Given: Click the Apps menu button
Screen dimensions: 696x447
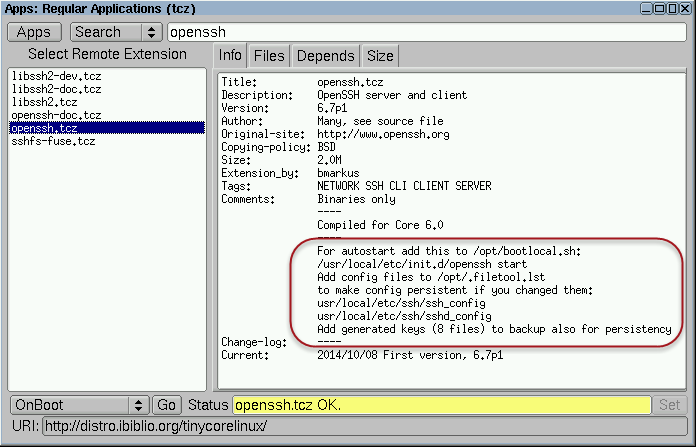Looking at the screenshot, I should coord(34,32).
